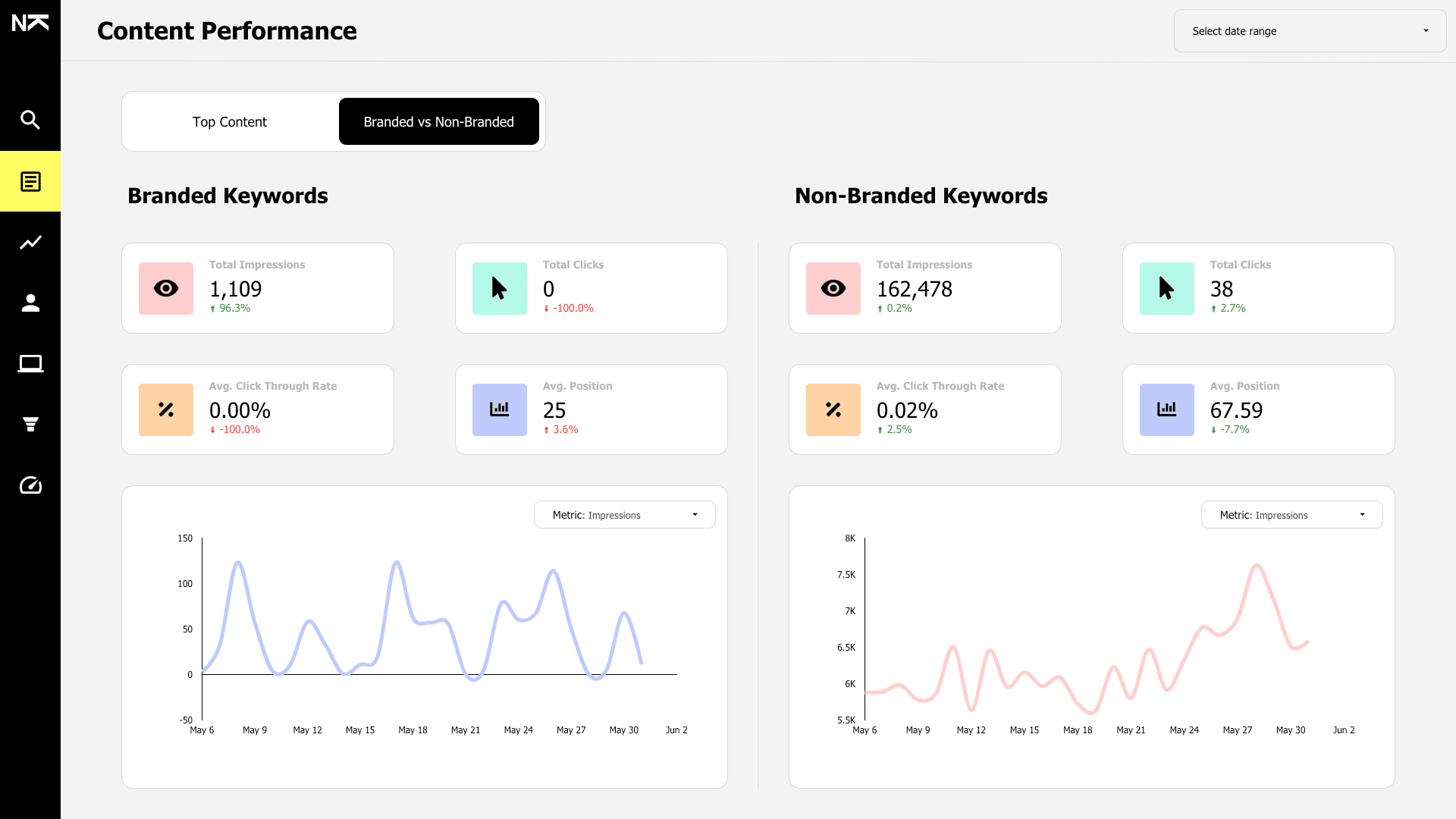The image size is (1456, 819).
Task: Click the bar-chart icon on Avg. Position card
Action: click(499, 409)
